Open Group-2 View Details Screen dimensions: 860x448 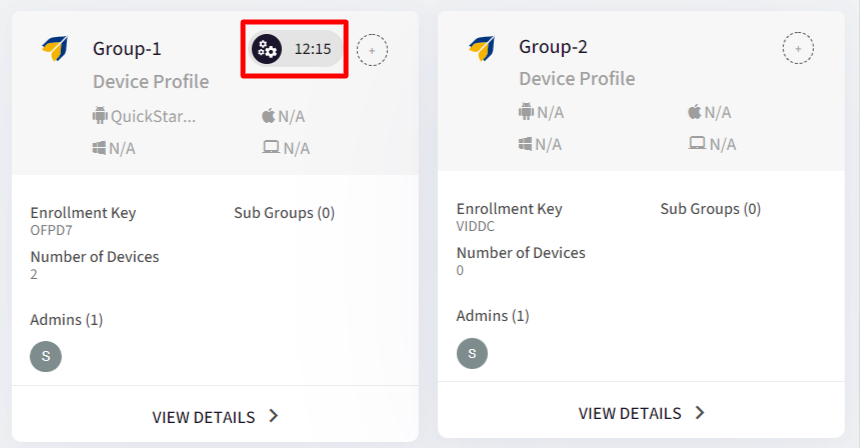tap(629, 413)
